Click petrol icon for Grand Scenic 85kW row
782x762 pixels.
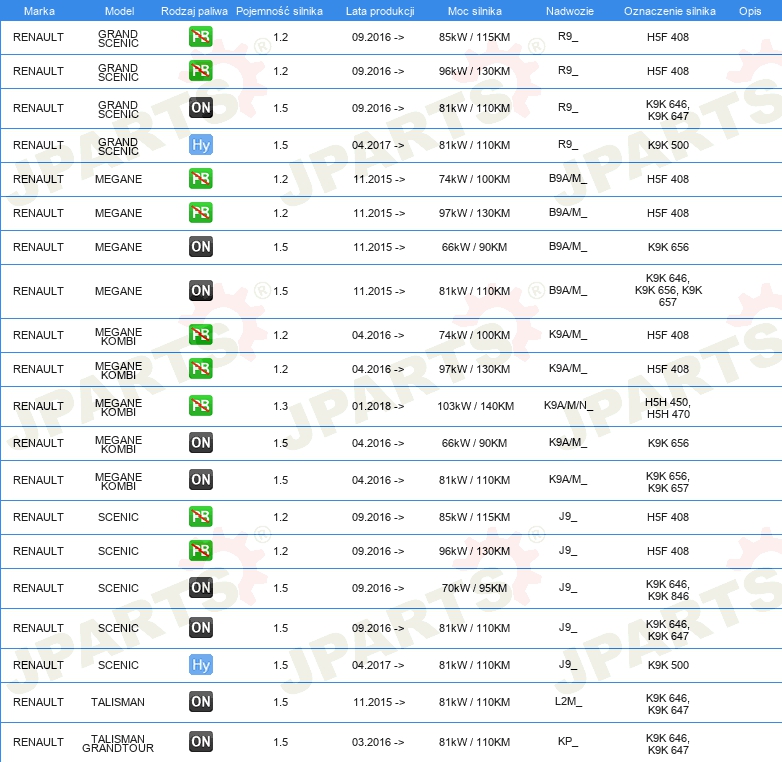pyautogui.click(x=200, y=36)
